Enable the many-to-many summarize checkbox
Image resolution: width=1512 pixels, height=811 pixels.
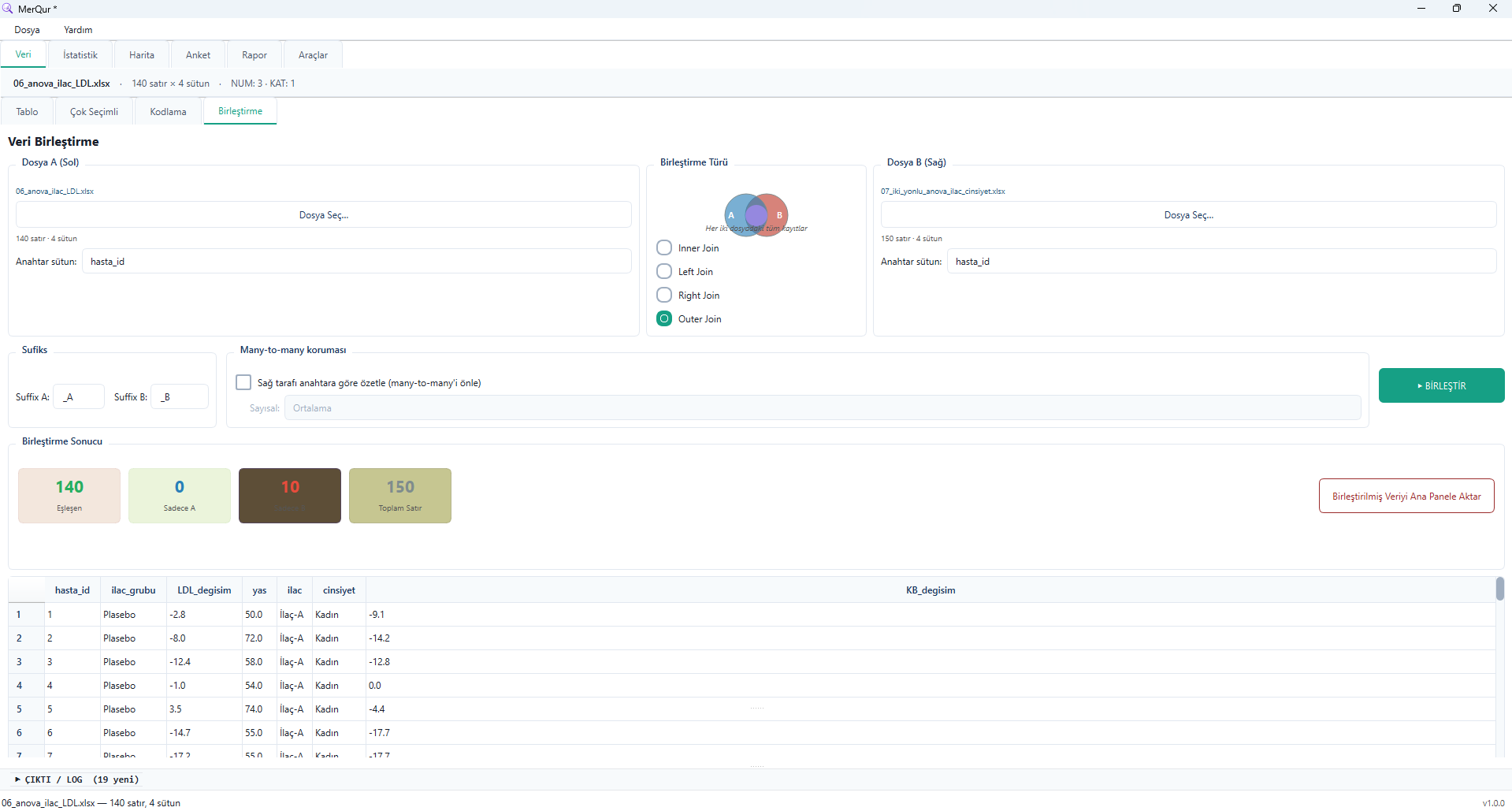(x=243, y=382)
